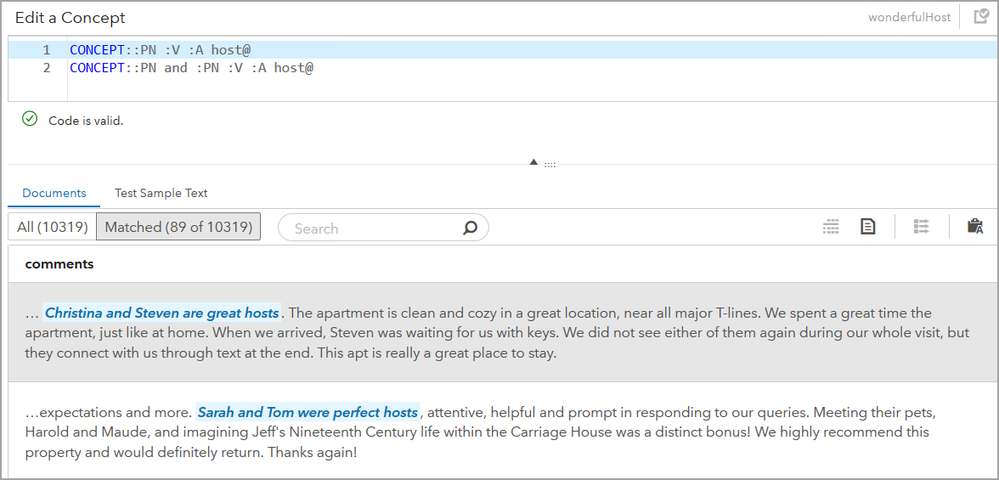Collapse the code editor pane with the arrow
This screenshot has height=480, width=999.
tap(534, 162)
